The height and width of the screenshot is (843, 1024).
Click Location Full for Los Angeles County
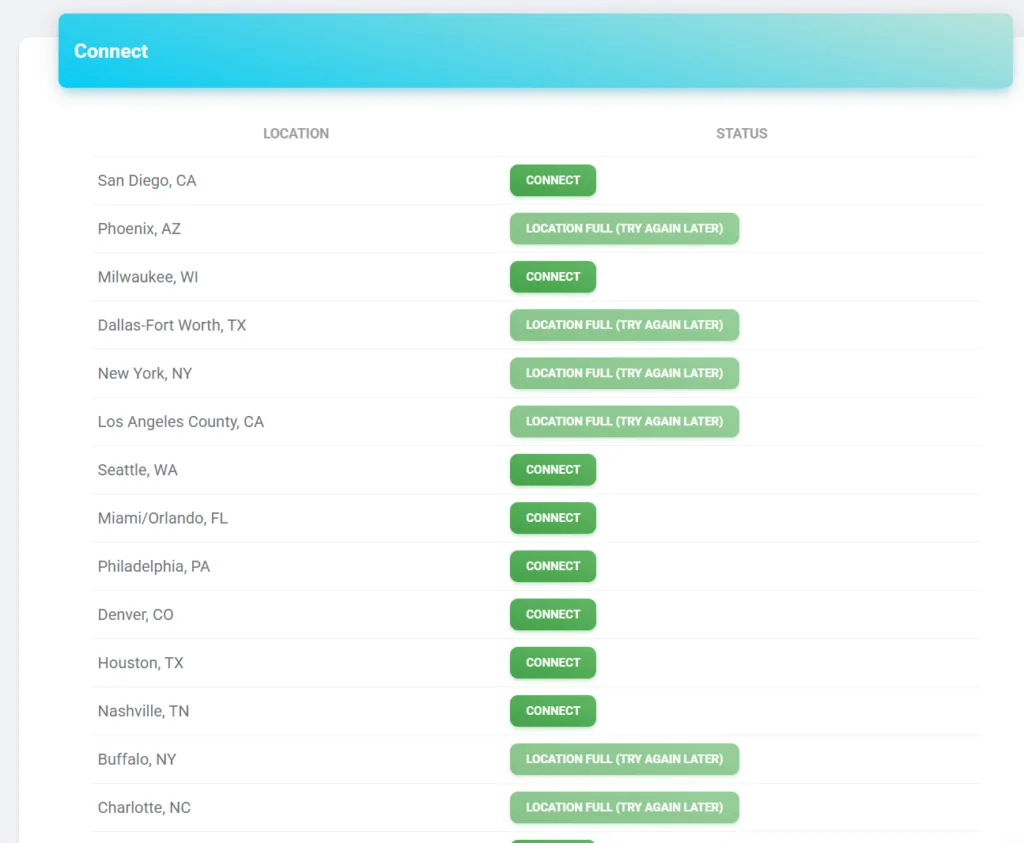(x=624, y=422)
